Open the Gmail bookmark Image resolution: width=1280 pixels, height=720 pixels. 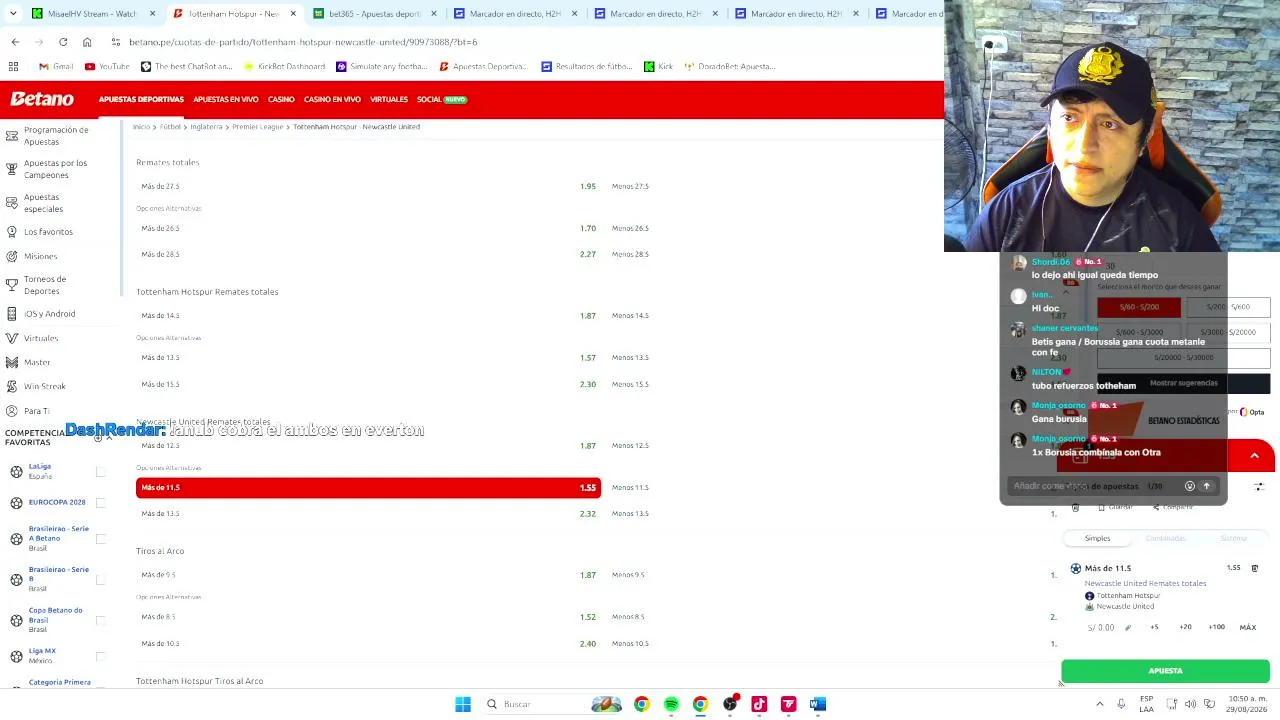pos(56,66)
